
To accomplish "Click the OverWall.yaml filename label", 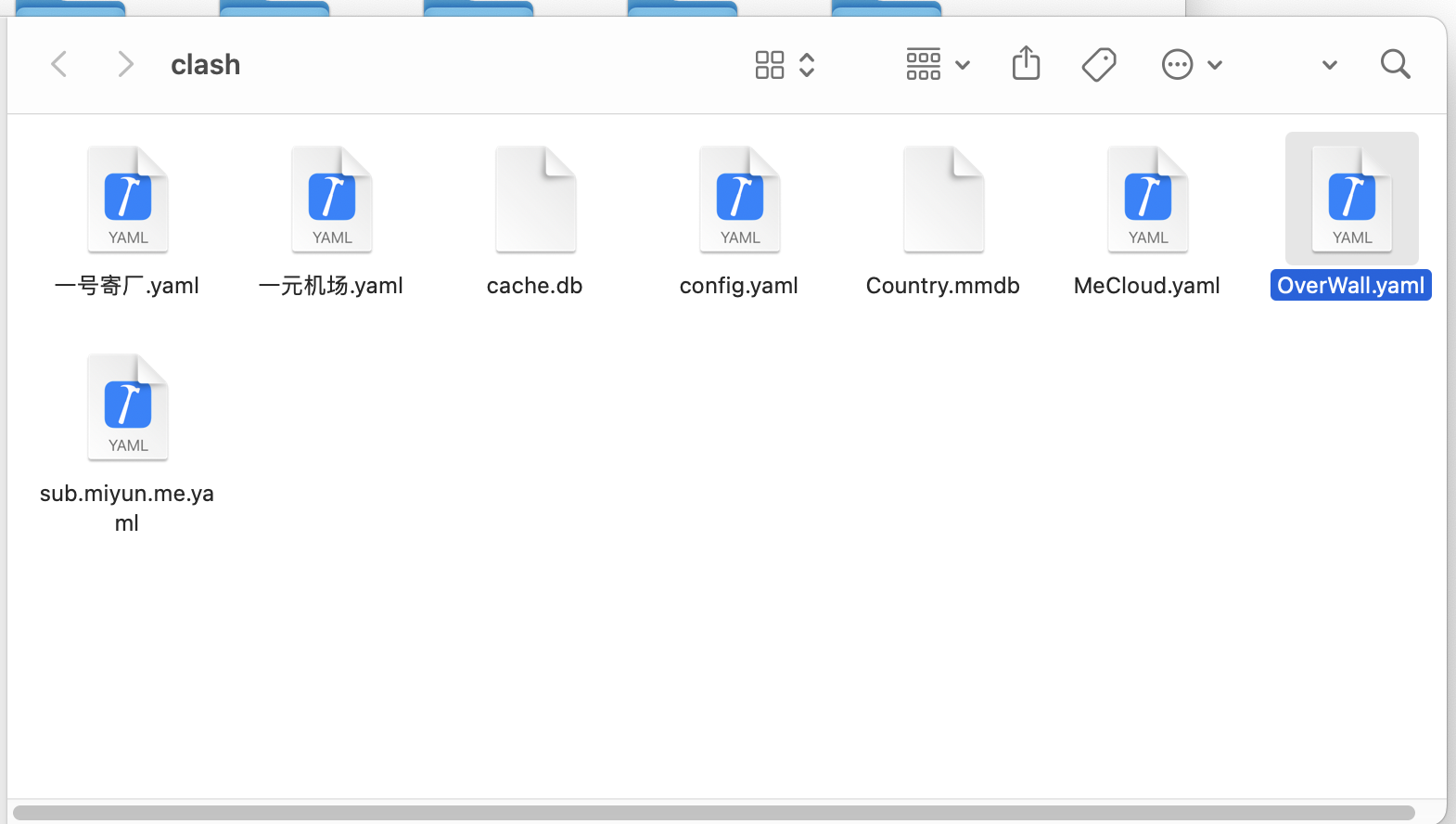I will click(1350, 286).
